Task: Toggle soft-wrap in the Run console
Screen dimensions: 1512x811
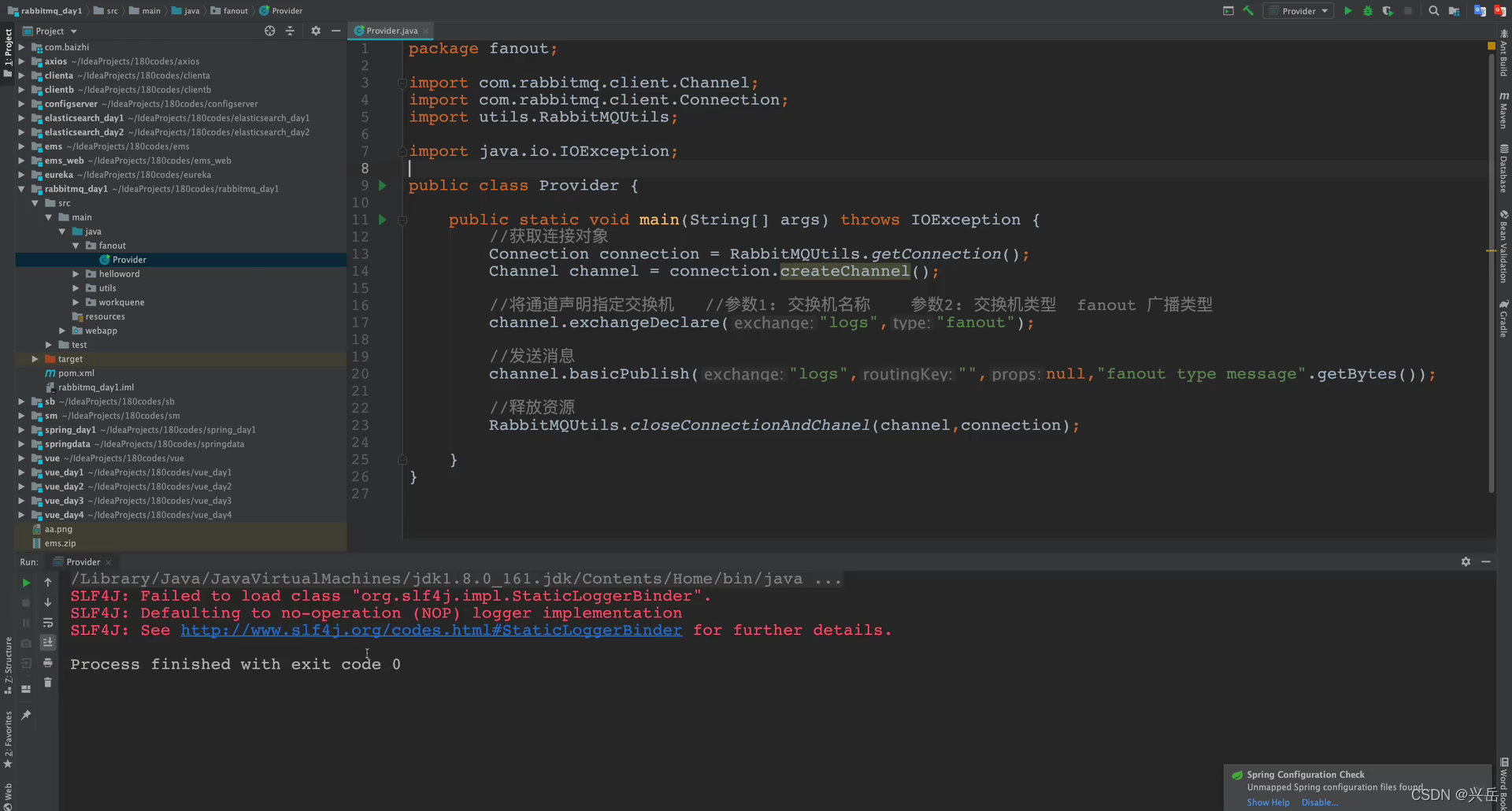Action: [48, 623]
